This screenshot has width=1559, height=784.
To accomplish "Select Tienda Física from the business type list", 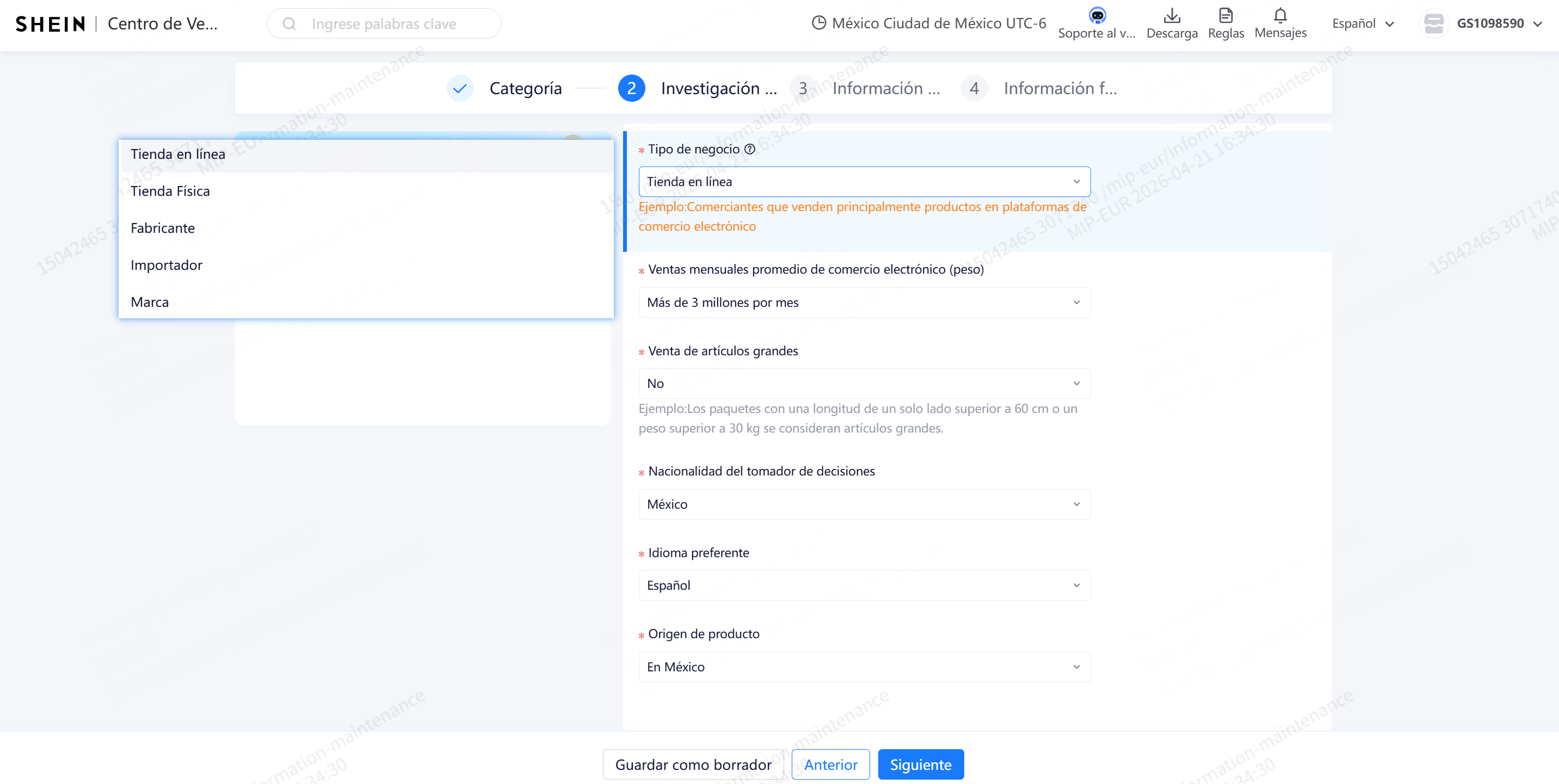I will [171, 190].
